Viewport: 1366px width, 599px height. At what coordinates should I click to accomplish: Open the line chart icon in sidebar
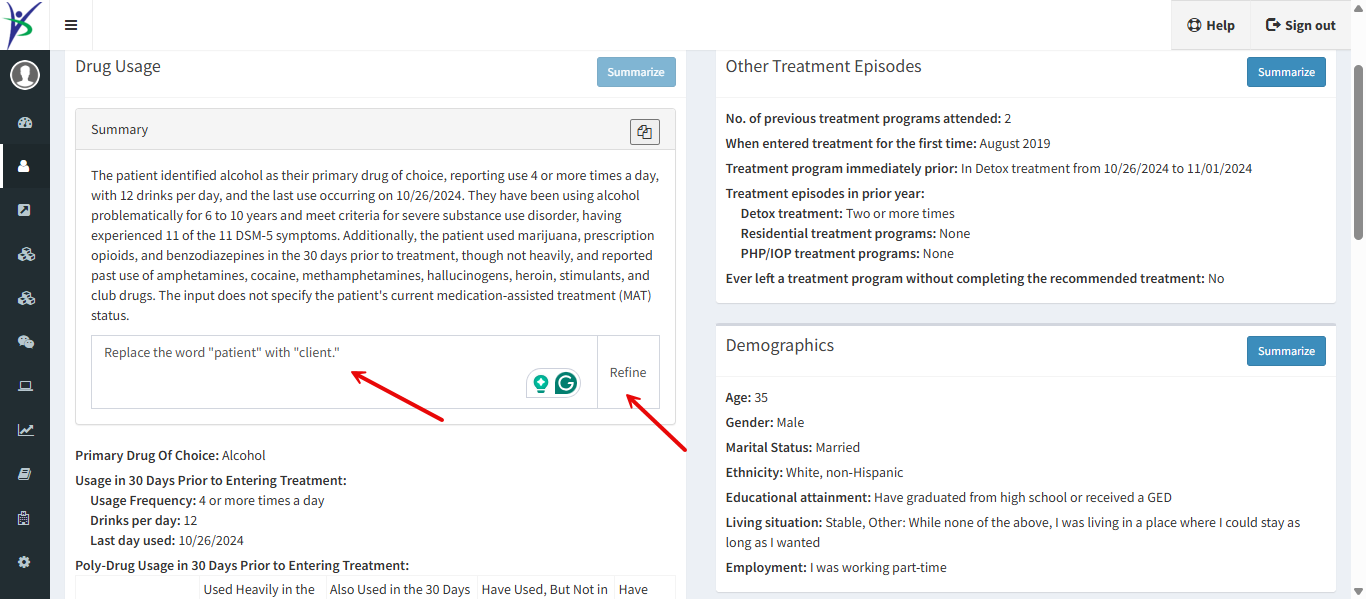point(26,430)
